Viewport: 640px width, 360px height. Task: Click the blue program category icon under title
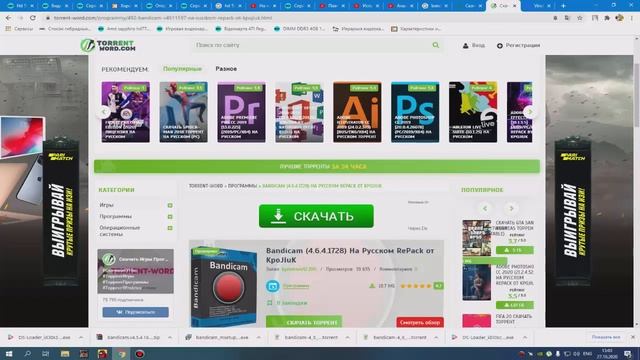pos(273,286)
